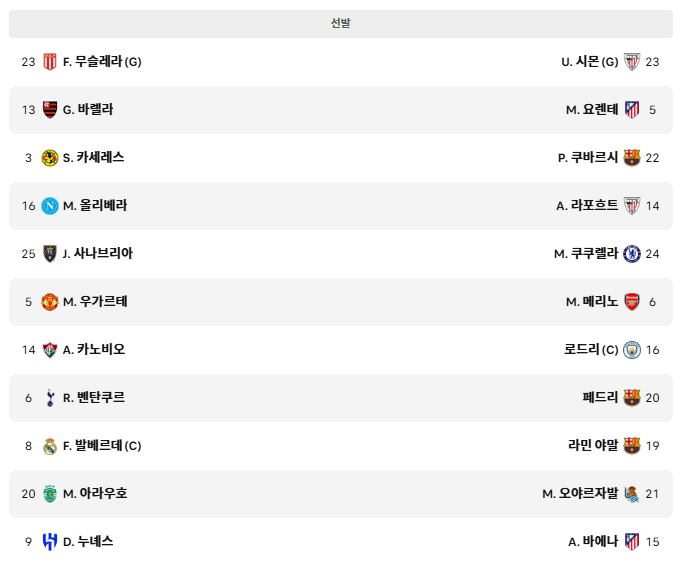Select player 페드리 in the lineup
The image size is (683, 570).
600,398
